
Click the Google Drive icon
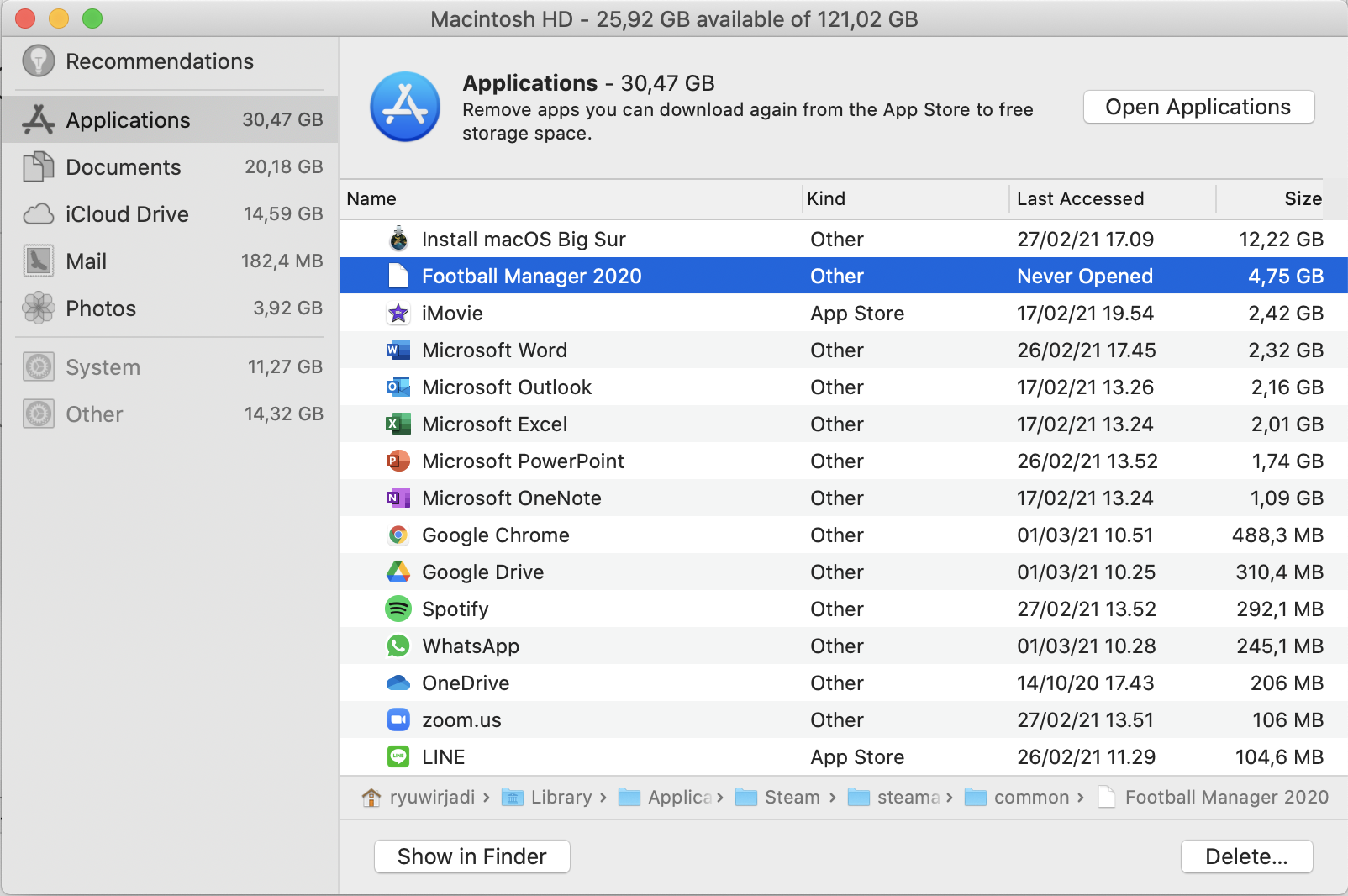tap(398, 572)
